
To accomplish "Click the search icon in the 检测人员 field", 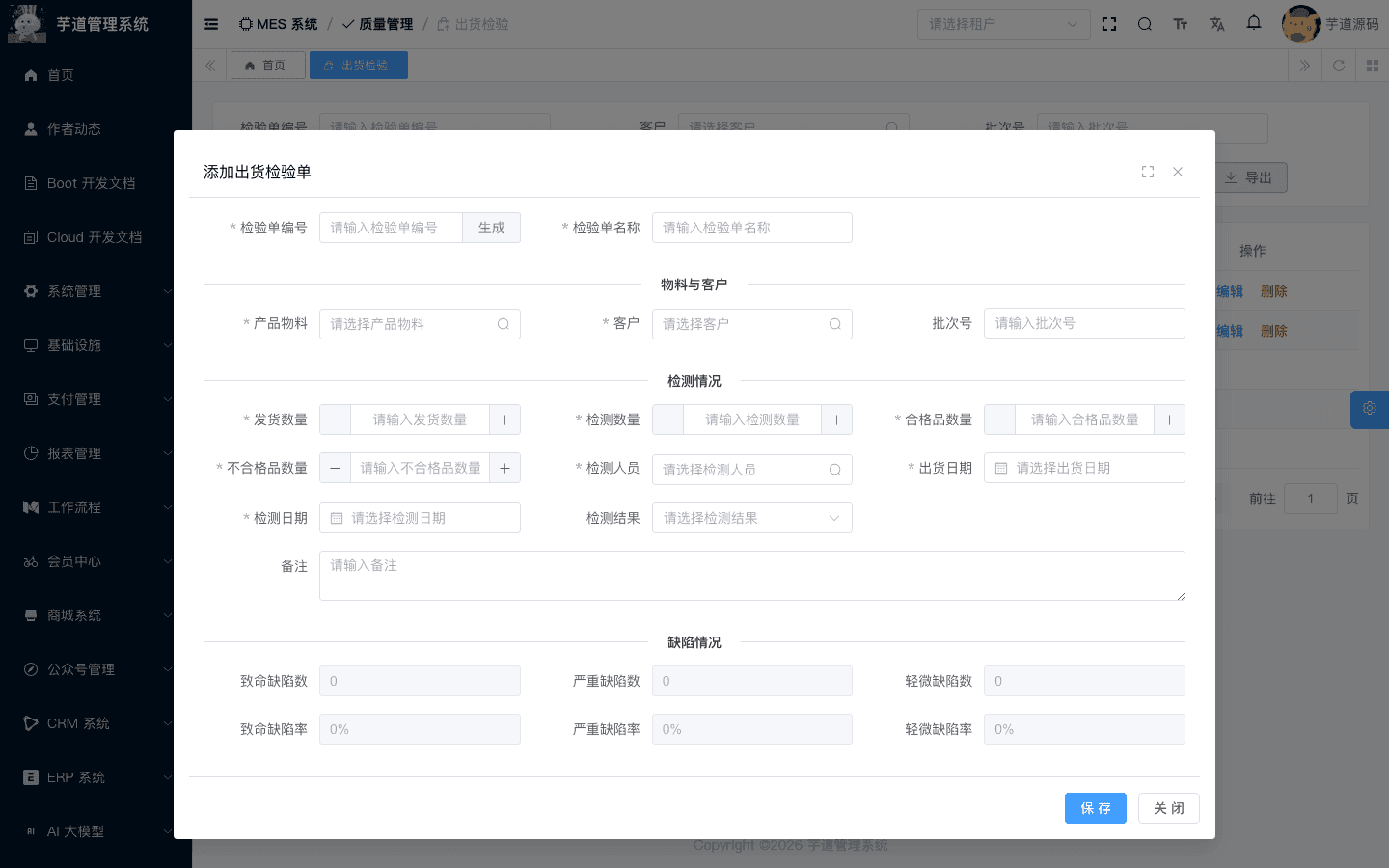I will [834, 470].
